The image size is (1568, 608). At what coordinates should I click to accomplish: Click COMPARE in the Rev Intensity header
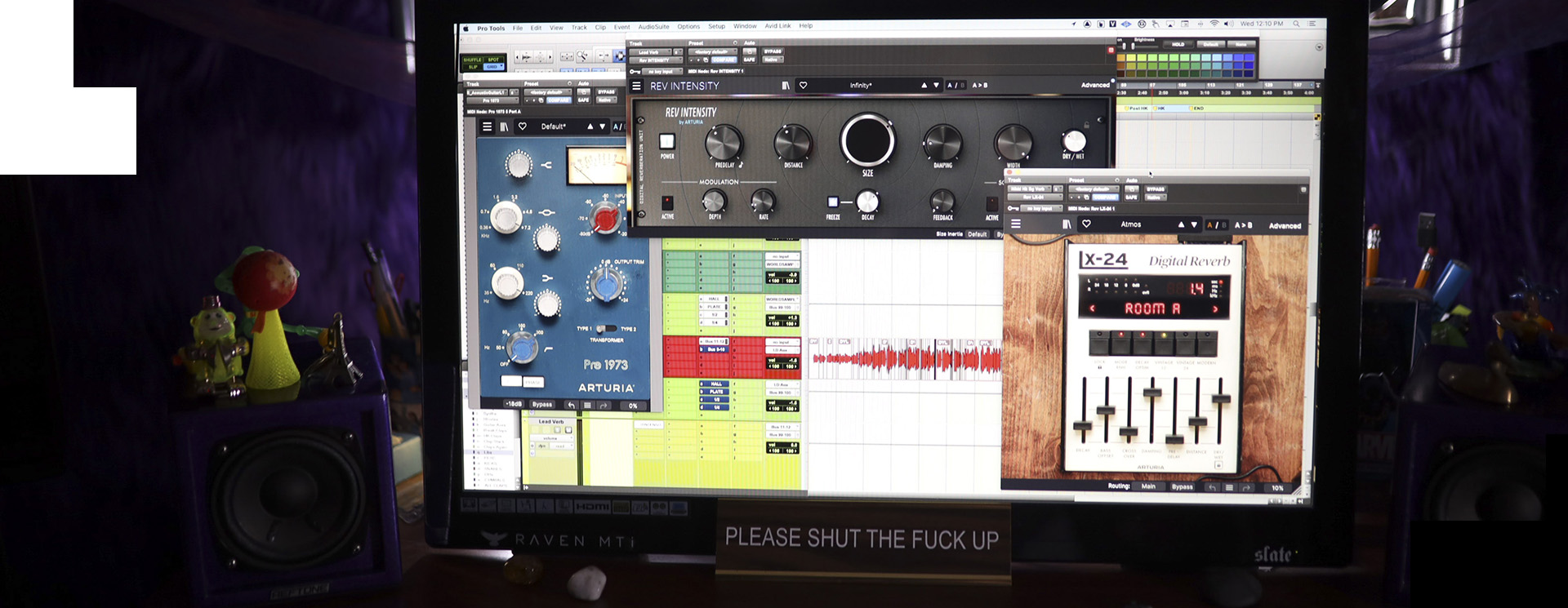pyautogui.click(x=724, y=60)
